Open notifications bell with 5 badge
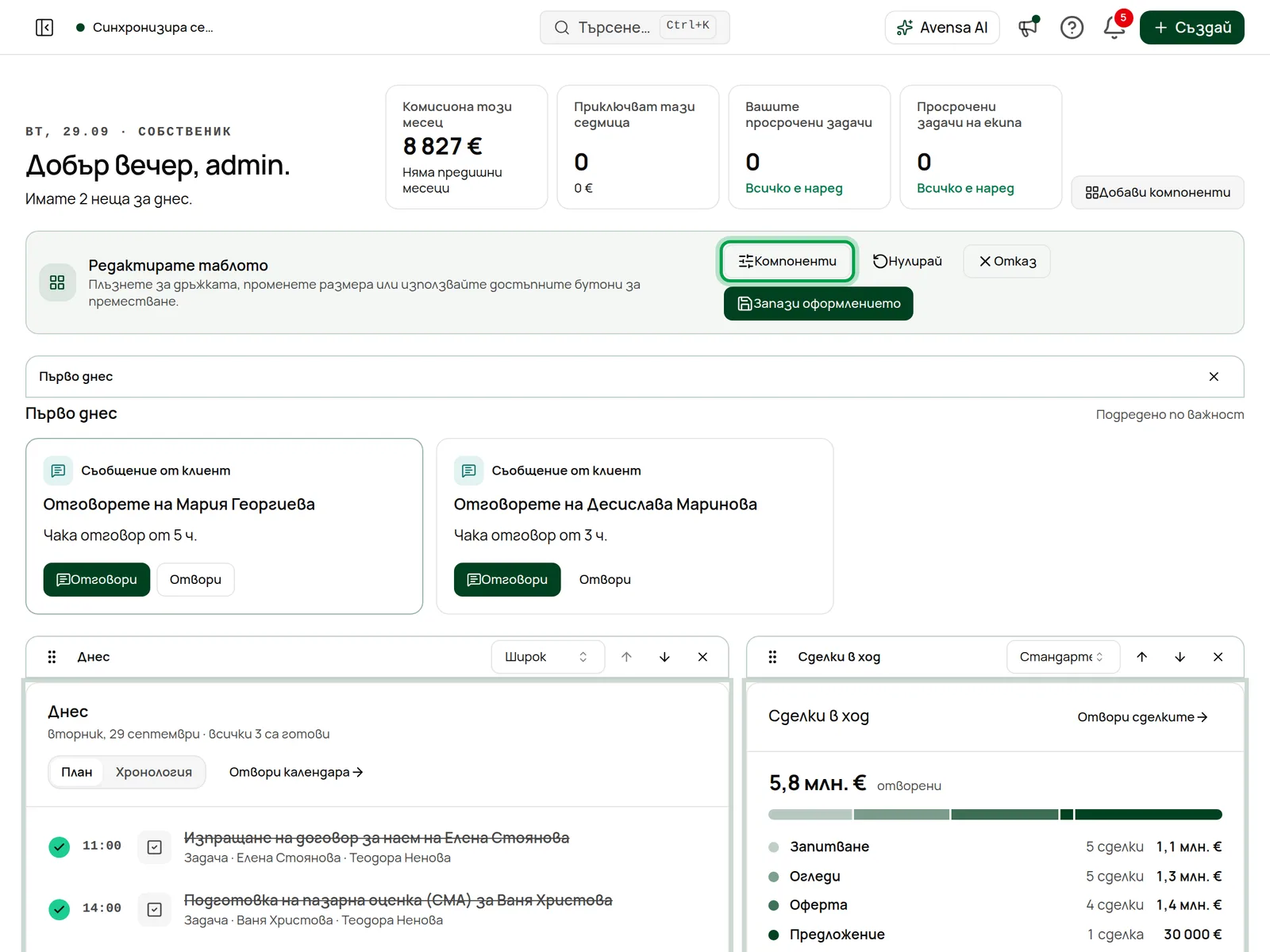 (x=1114, y=28)
